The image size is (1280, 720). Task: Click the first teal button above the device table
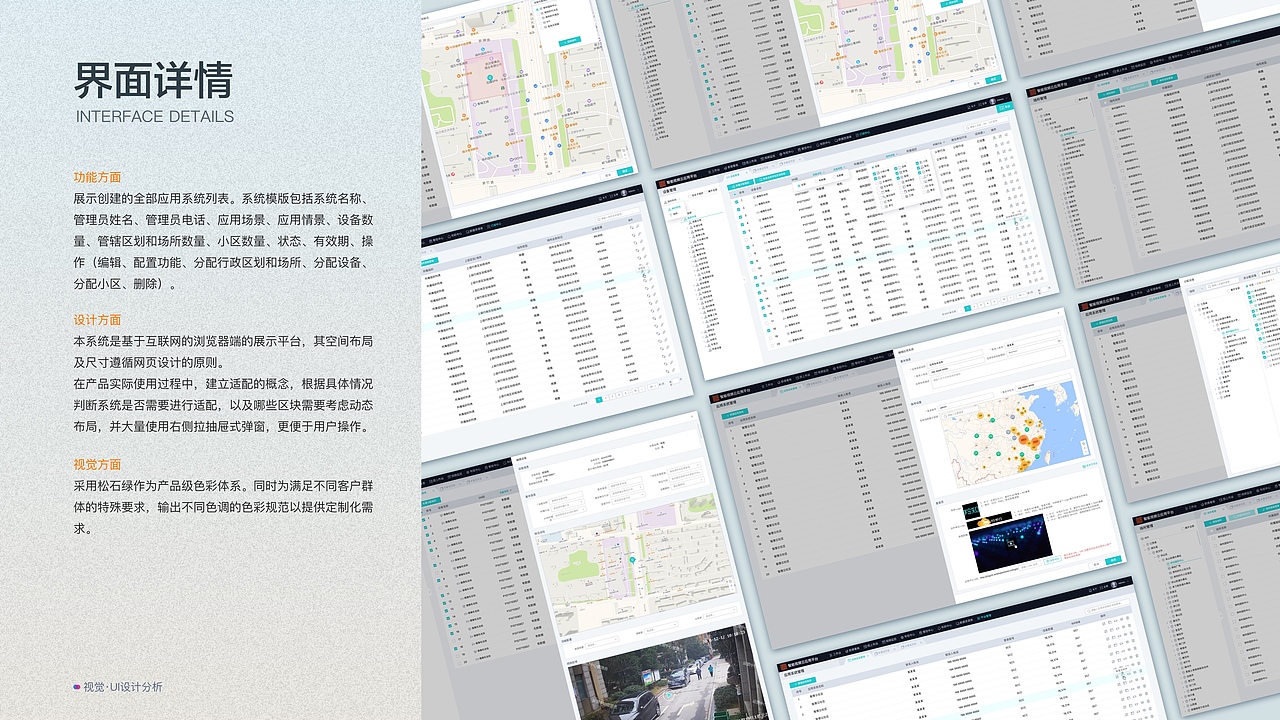(741, 185)
